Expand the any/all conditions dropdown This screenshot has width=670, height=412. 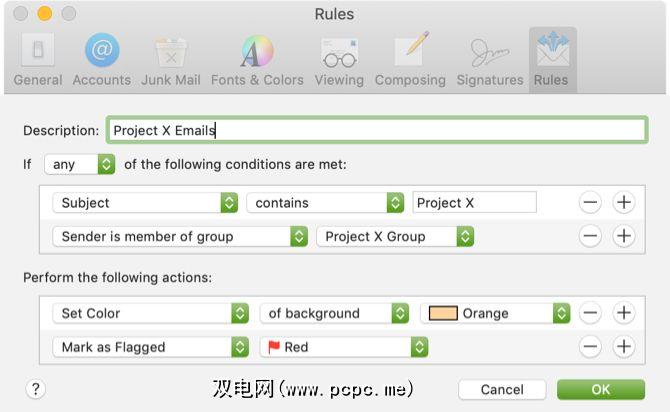(80, 164)
